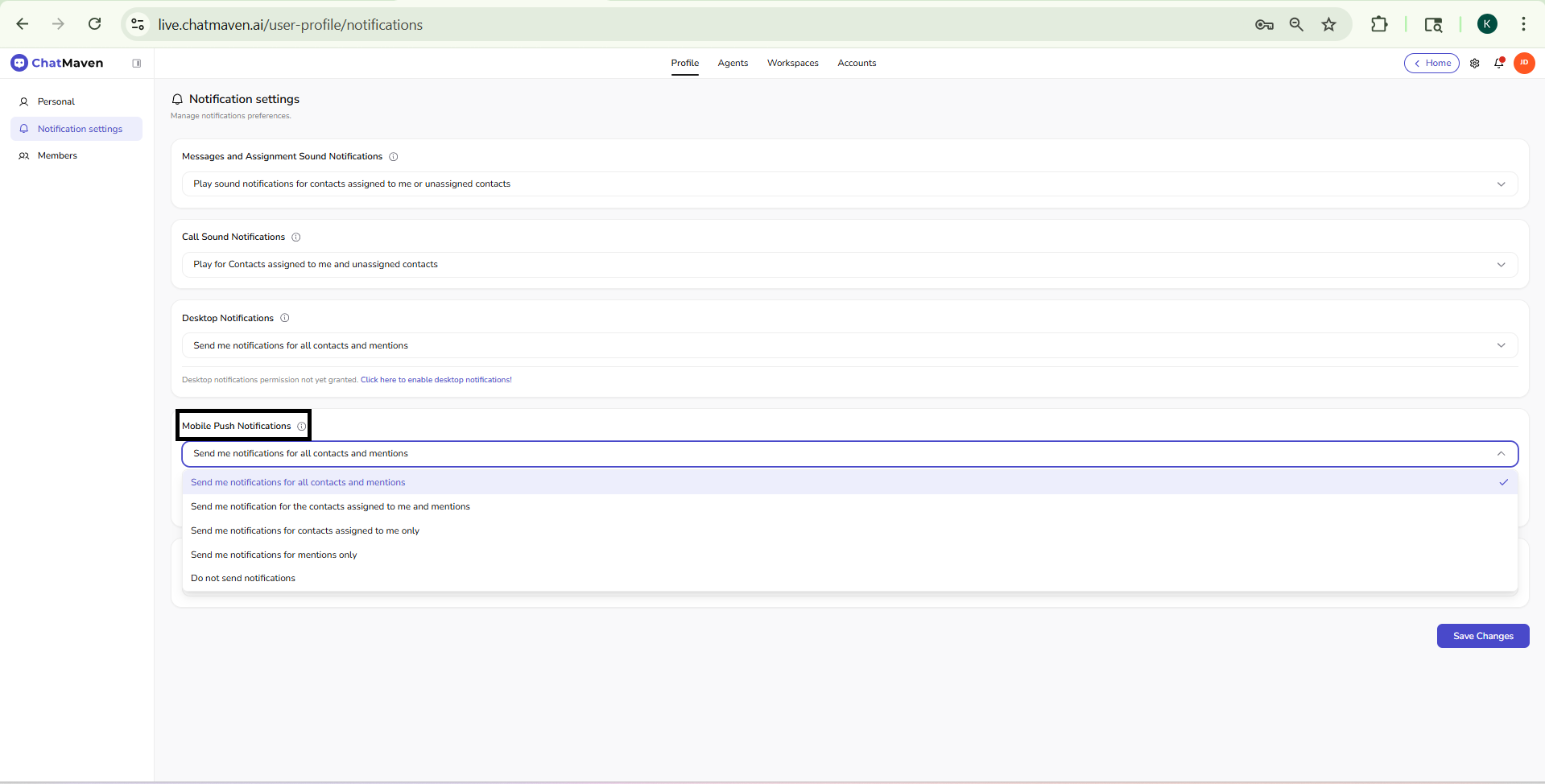
Task: Open the notifications bell in header
Action: [x=1499, y=64]
